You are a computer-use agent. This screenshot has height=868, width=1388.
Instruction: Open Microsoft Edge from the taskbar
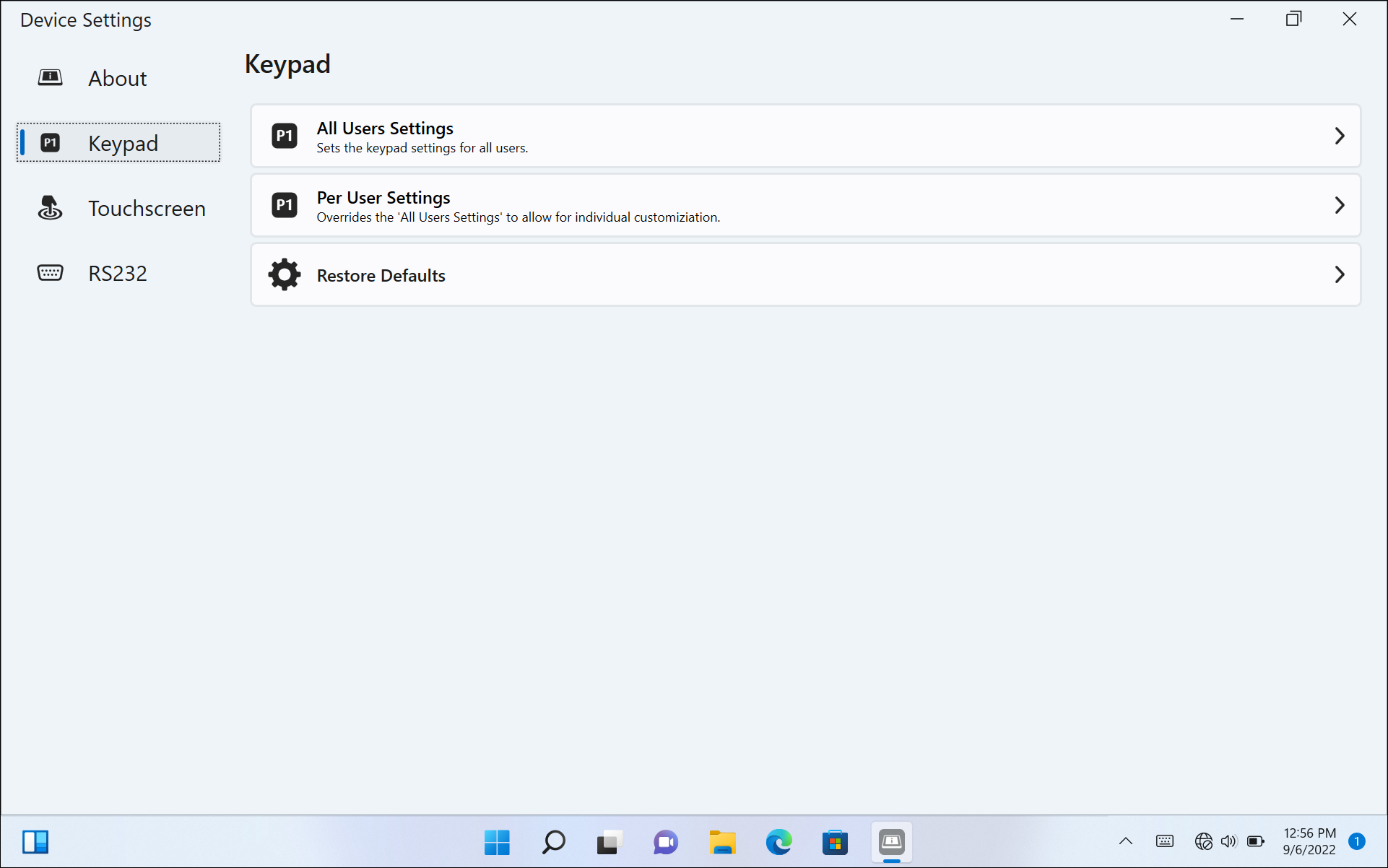coord(778,842)
